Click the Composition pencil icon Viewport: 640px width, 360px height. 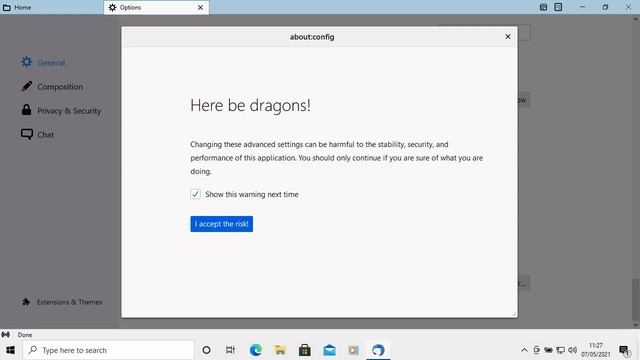[x=27, y=86]
